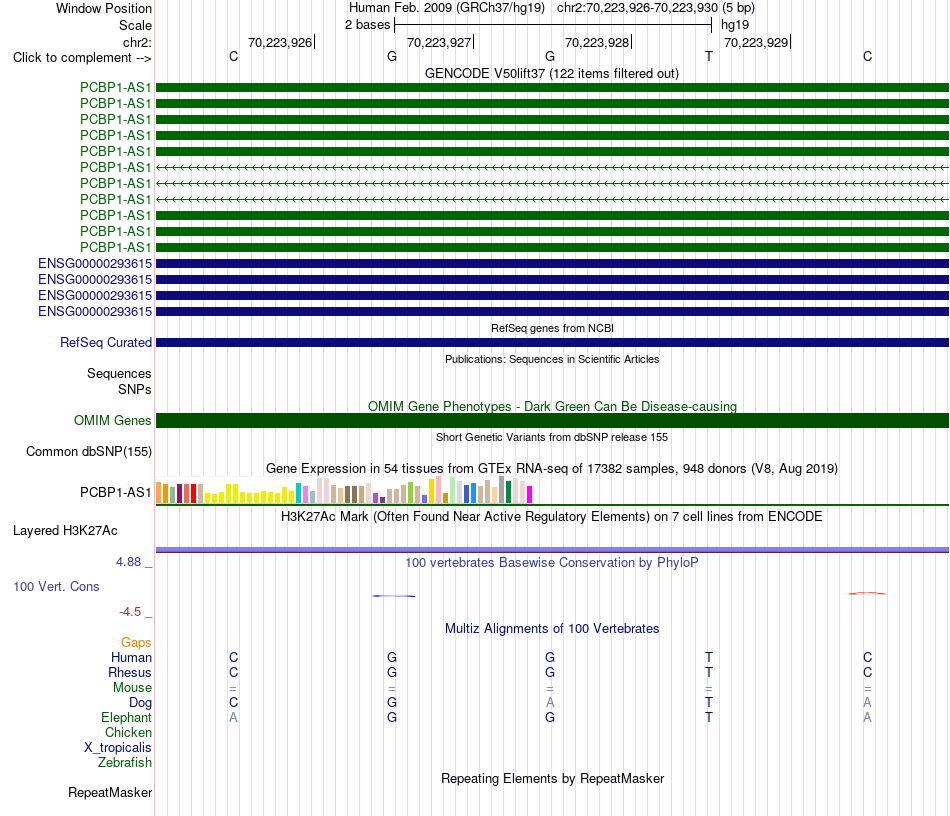Click the 'Chicken' species label
The width and height of the screenshot is (950, 816).
tap(128, 732)
